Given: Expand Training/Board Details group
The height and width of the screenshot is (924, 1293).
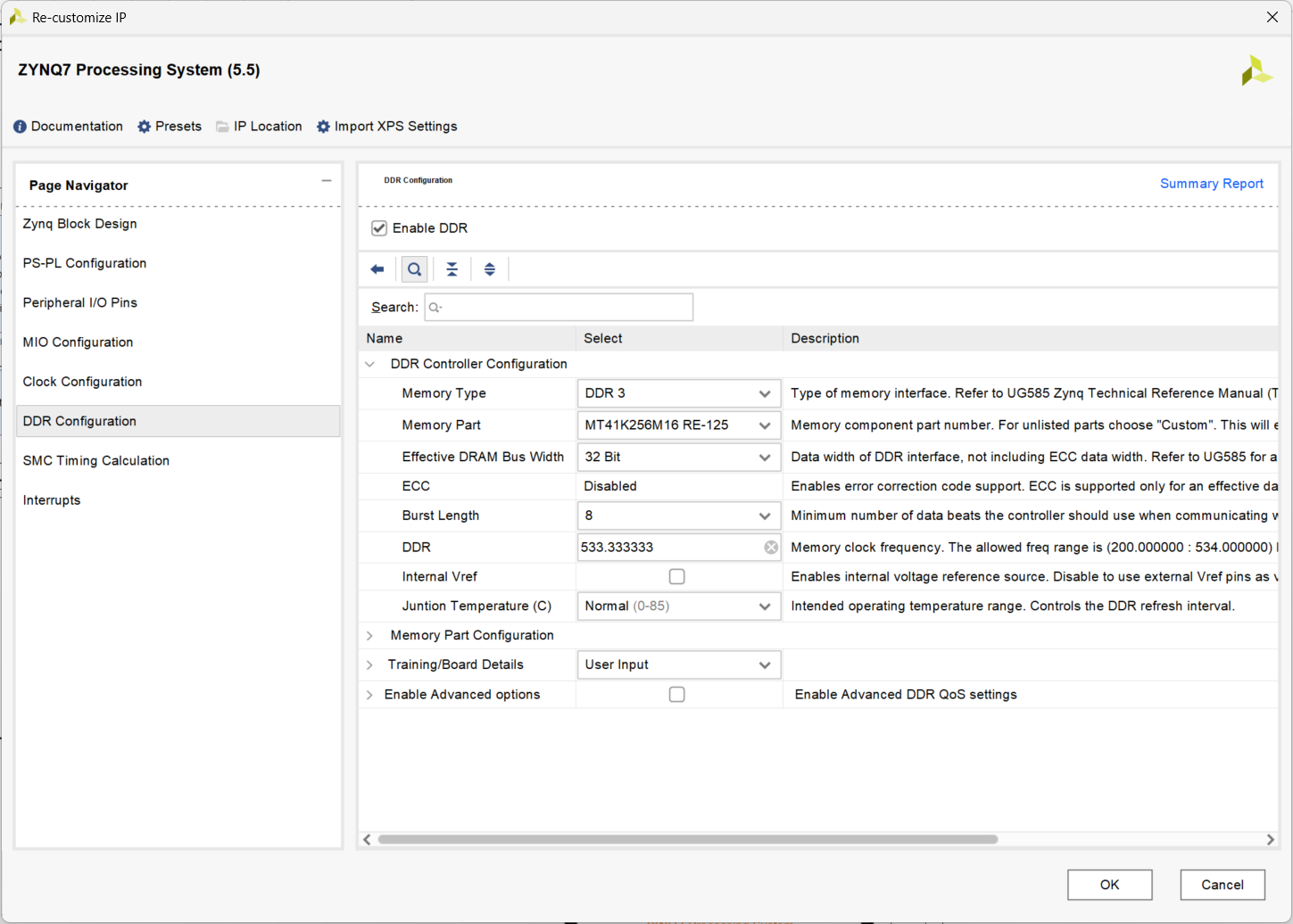Looking at the screenshot, I should point(369,665).
